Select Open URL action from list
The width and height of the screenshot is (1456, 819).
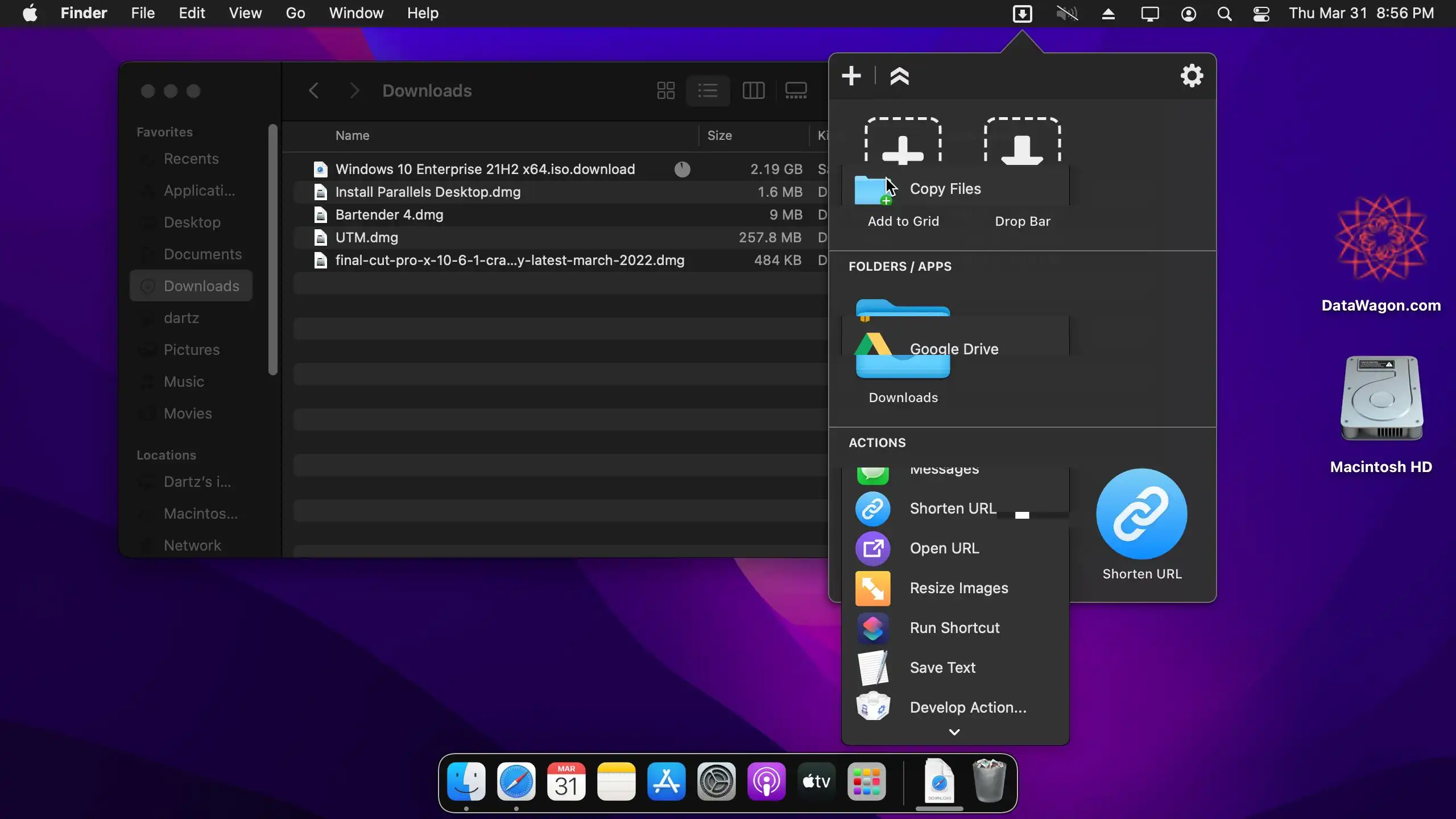point(944,548)
